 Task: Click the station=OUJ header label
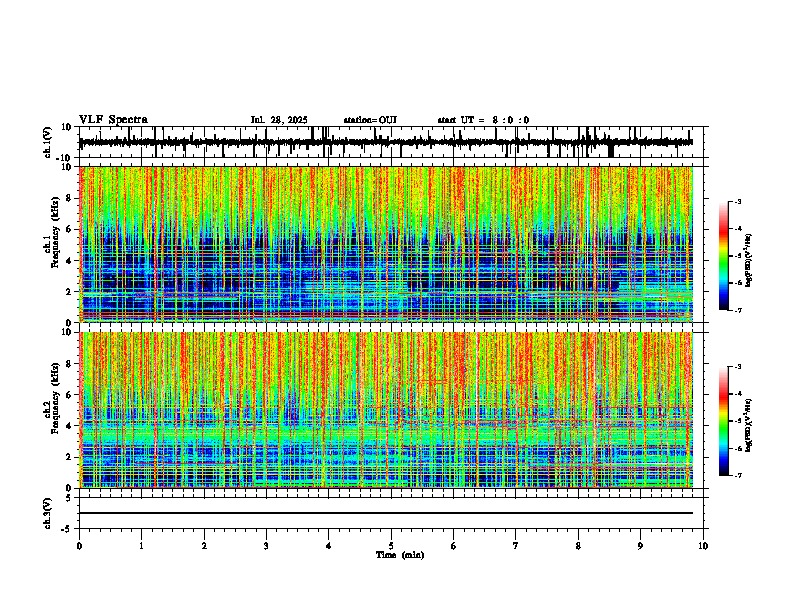click(370, 120)
